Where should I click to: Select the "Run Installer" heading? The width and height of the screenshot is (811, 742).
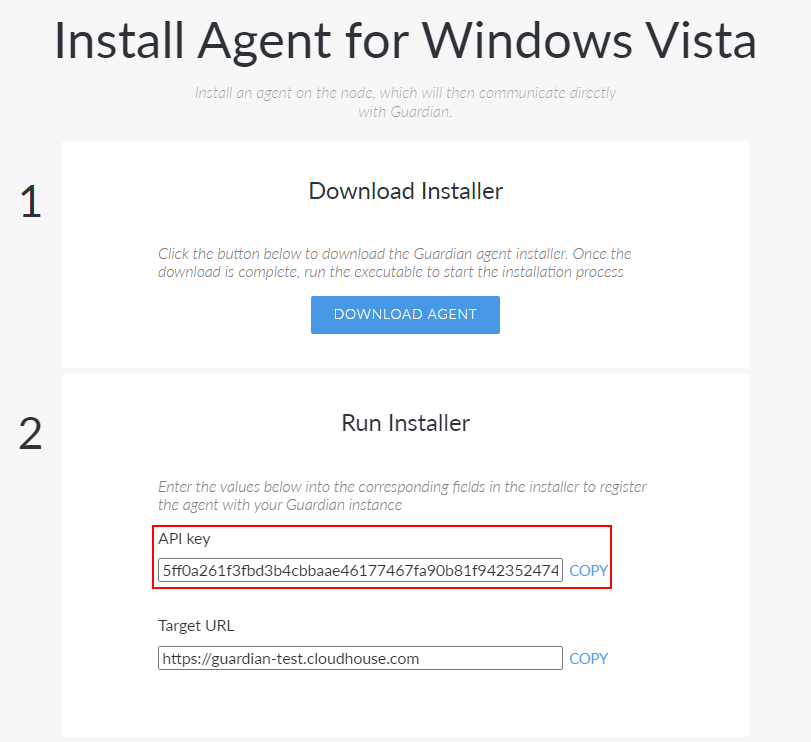[405, 423]
